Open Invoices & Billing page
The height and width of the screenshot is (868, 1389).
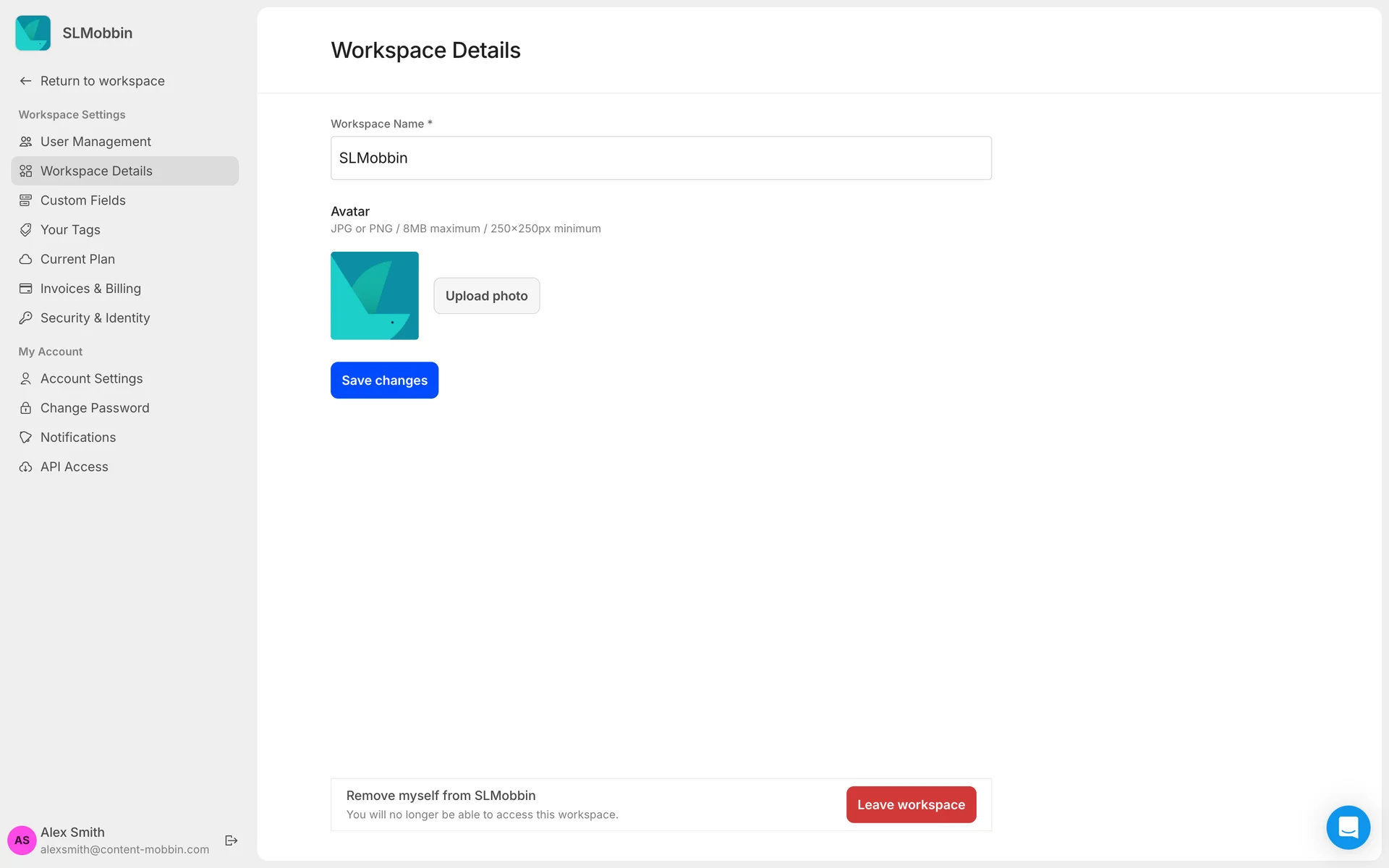[90, 289]
